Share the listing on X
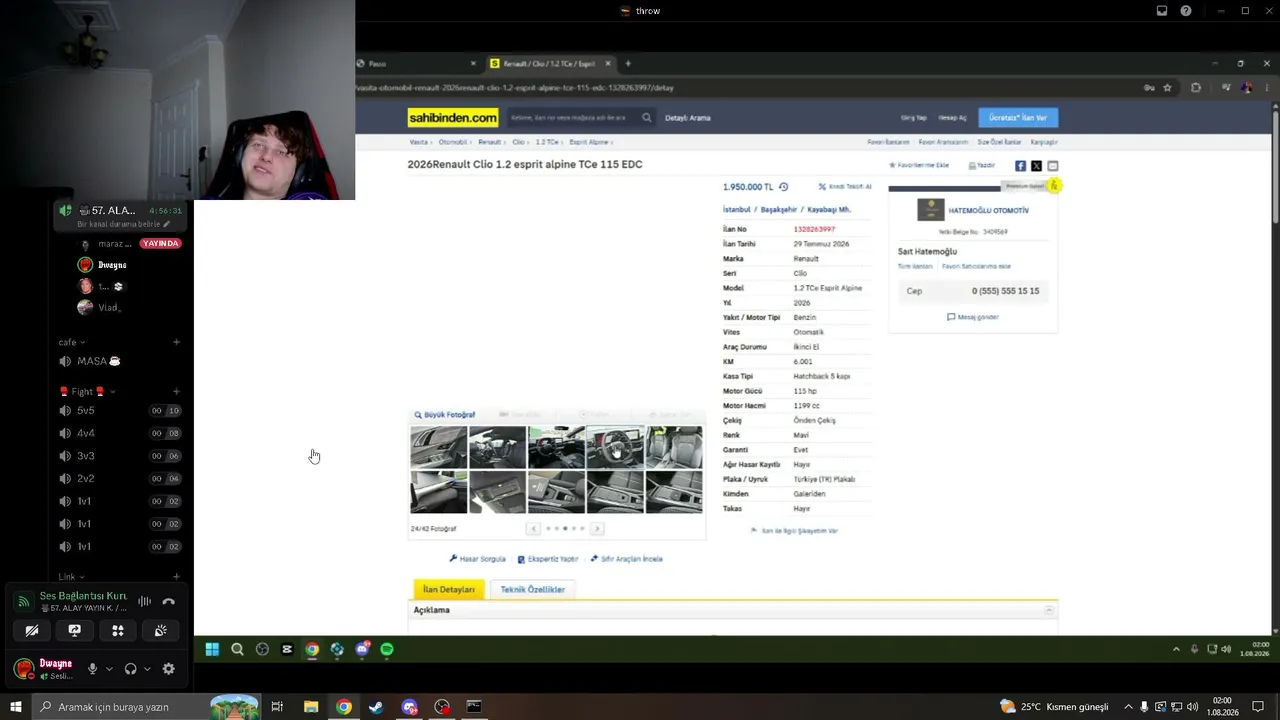Screen dimensions: 1280x720 tap(1036, 166)
